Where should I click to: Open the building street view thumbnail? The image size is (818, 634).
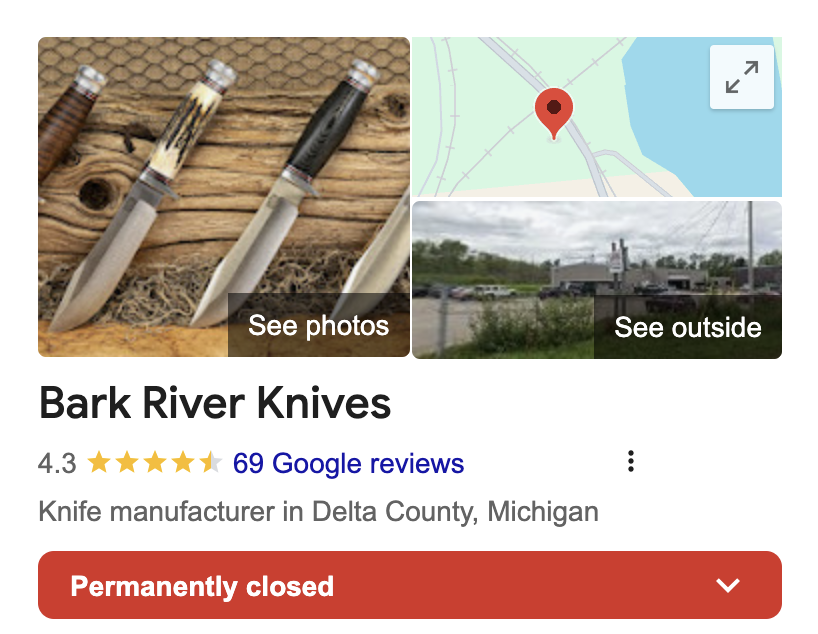(597, 280)
